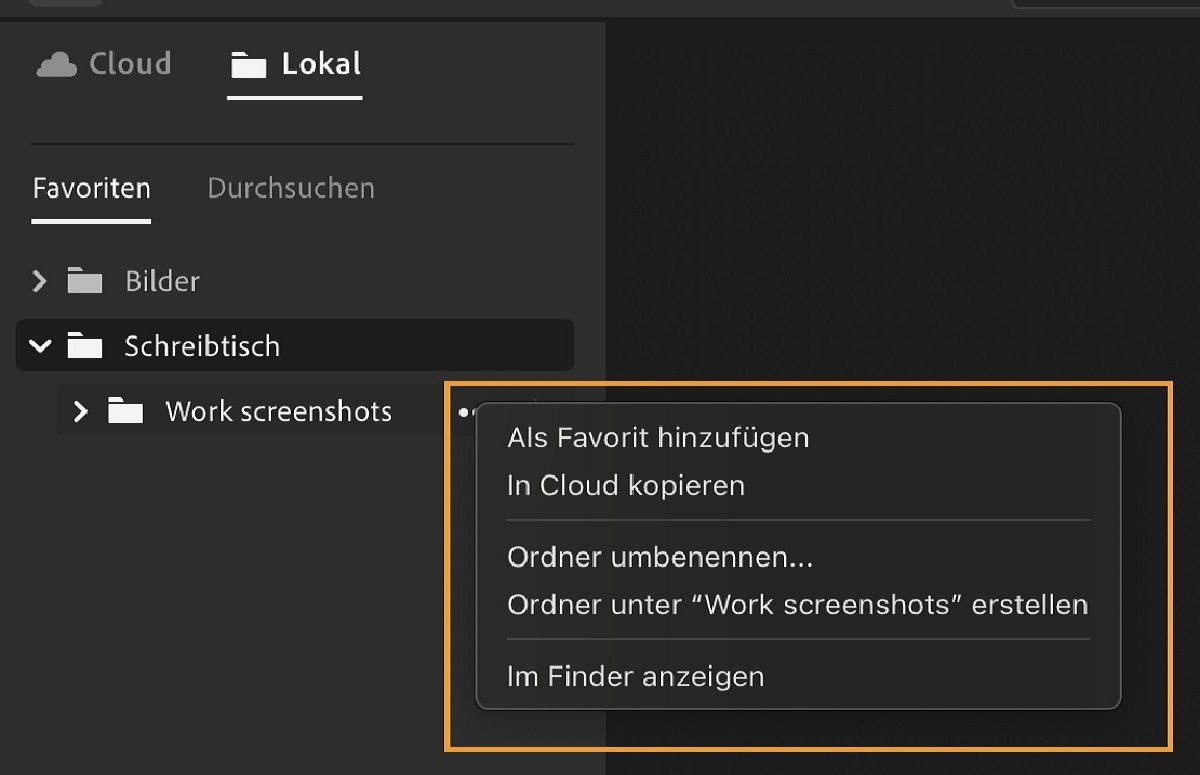Select the Bilder tree entry
Screen dimensions: 1200x775
(x=160, y=280)
